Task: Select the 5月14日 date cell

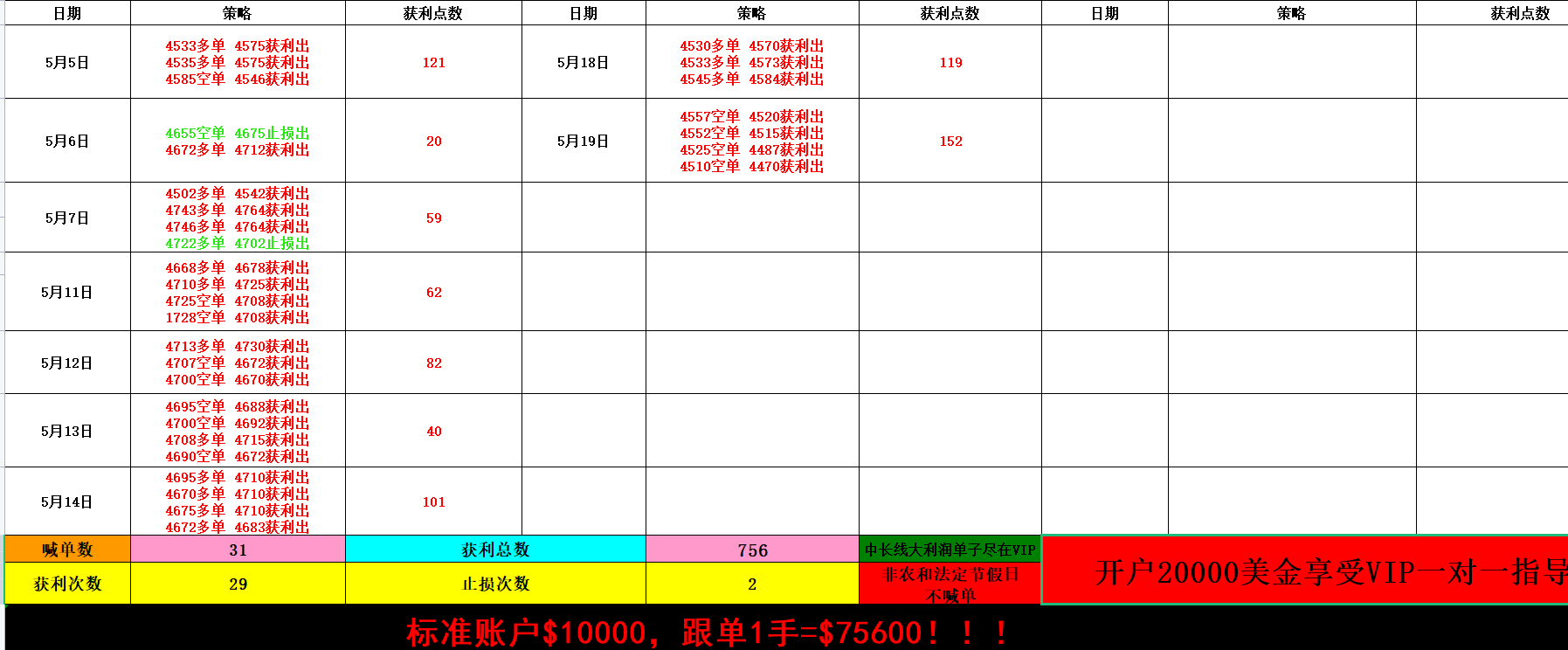Action: click(67, 501)
